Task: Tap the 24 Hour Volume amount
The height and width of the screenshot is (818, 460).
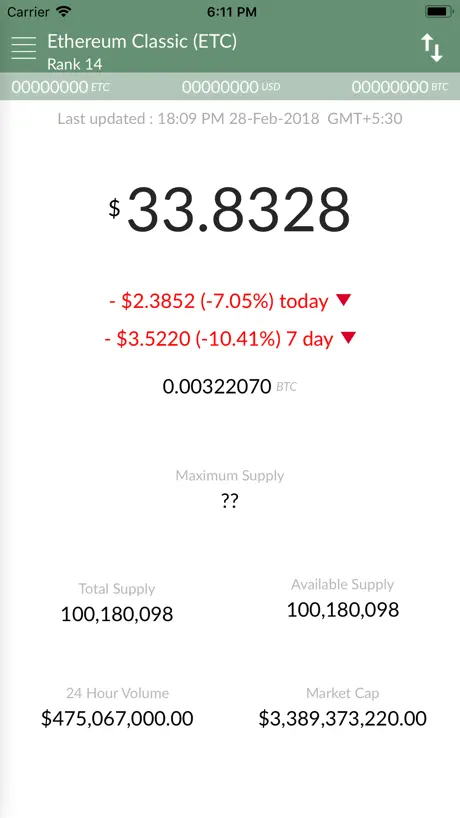Action: 117,718
